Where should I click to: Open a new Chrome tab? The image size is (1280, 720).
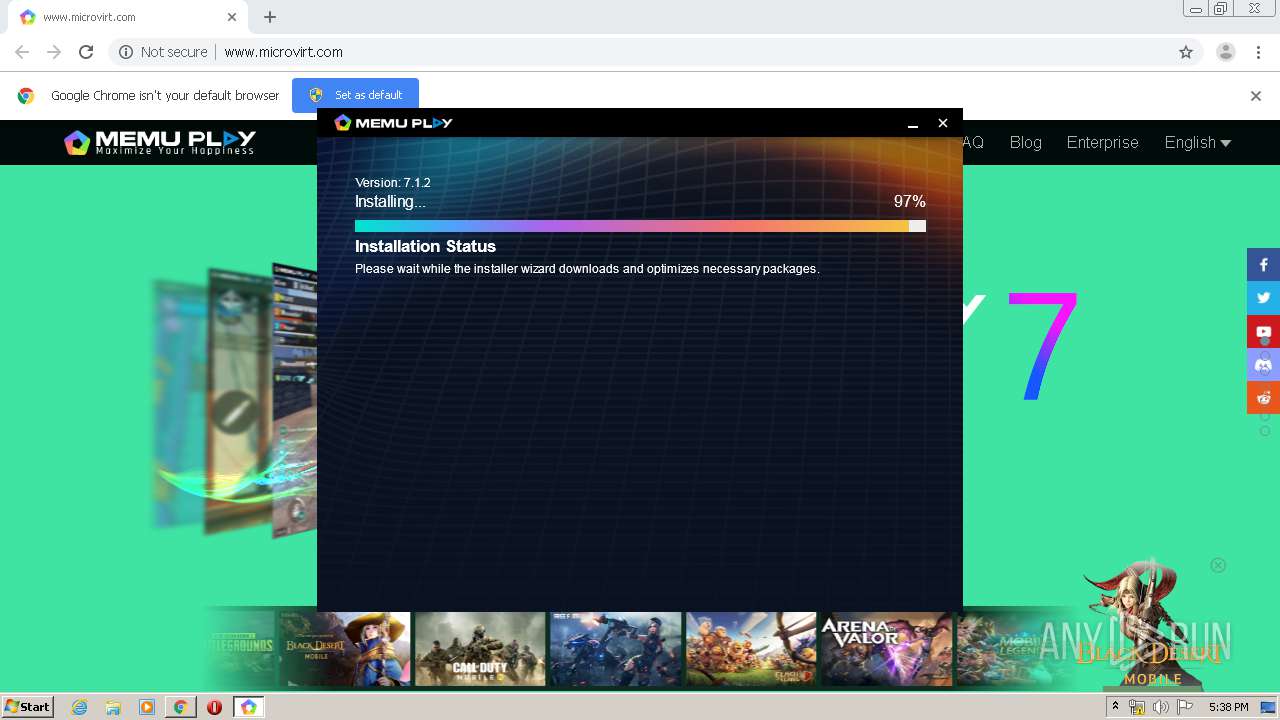click(x=270, y=17)
